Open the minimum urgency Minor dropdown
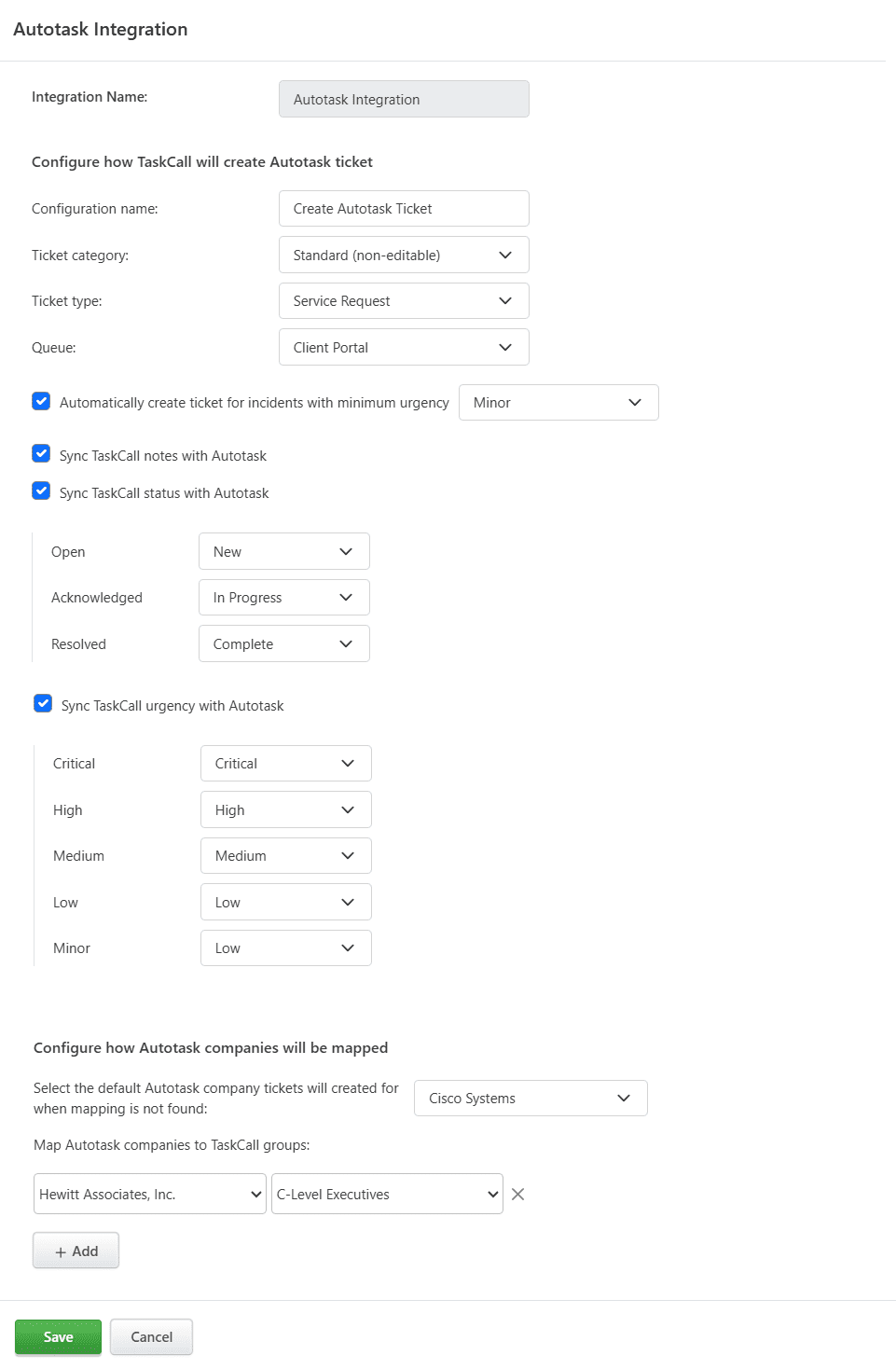 point(558,403)
